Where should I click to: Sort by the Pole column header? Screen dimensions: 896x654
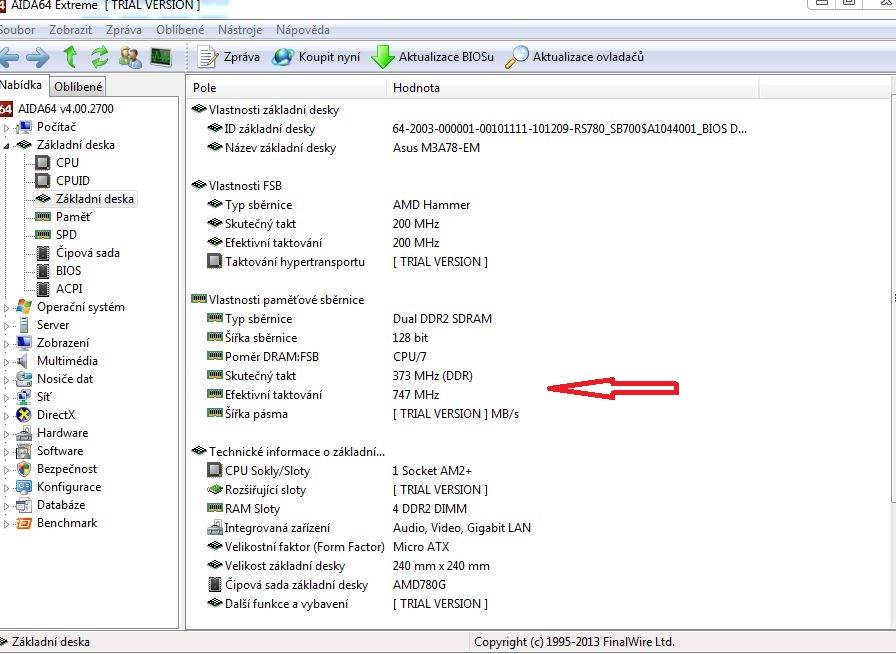[x=287, y=88]
